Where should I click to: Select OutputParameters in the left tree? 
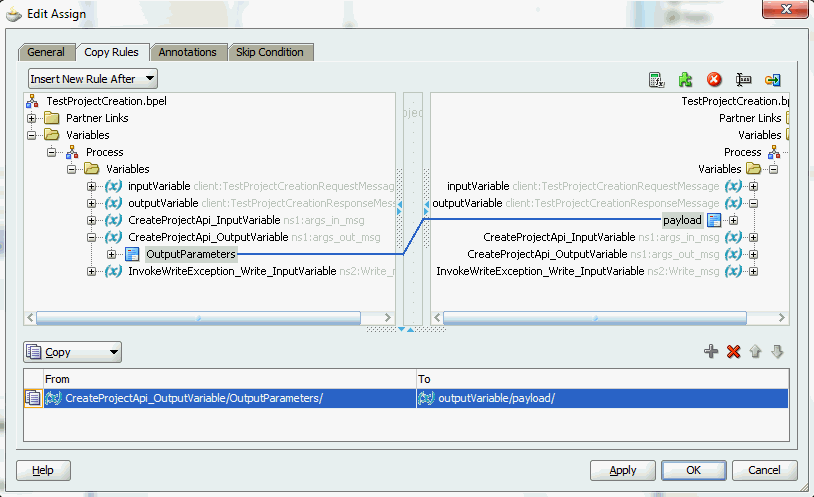pyautogui.click(x=191, y=254)
